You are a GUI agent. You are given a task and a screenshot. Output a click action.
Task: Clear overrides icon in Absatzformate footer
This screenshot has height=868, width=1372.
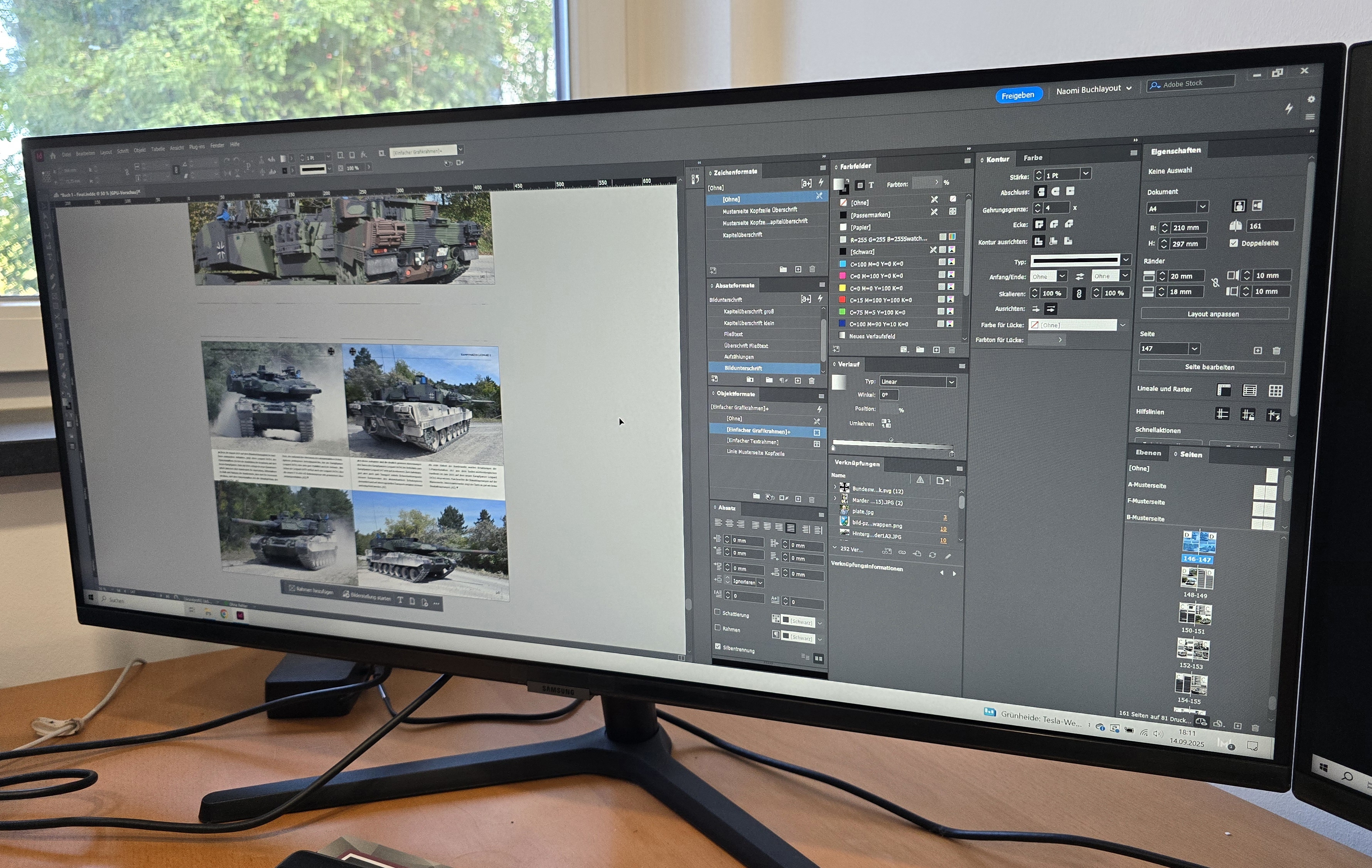pyautogui.click(x=784, y=380)
